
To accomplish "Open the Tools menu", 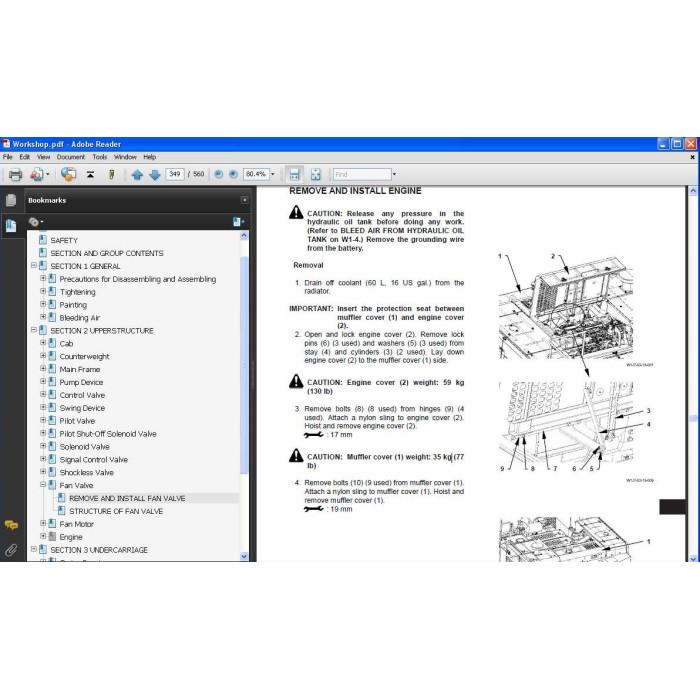I will tap(100, 157).
